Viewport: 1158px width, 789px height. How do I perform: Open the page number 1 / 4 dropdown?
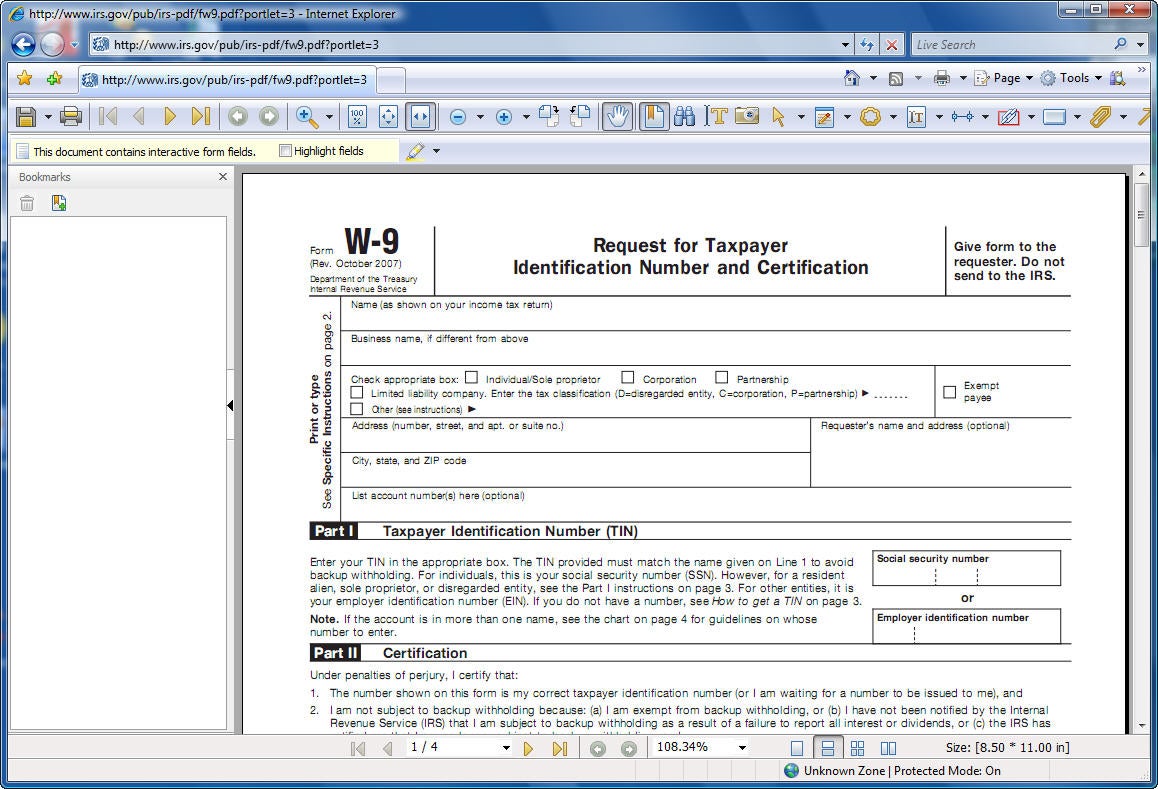pyautogui.click(x=506, y=748)
